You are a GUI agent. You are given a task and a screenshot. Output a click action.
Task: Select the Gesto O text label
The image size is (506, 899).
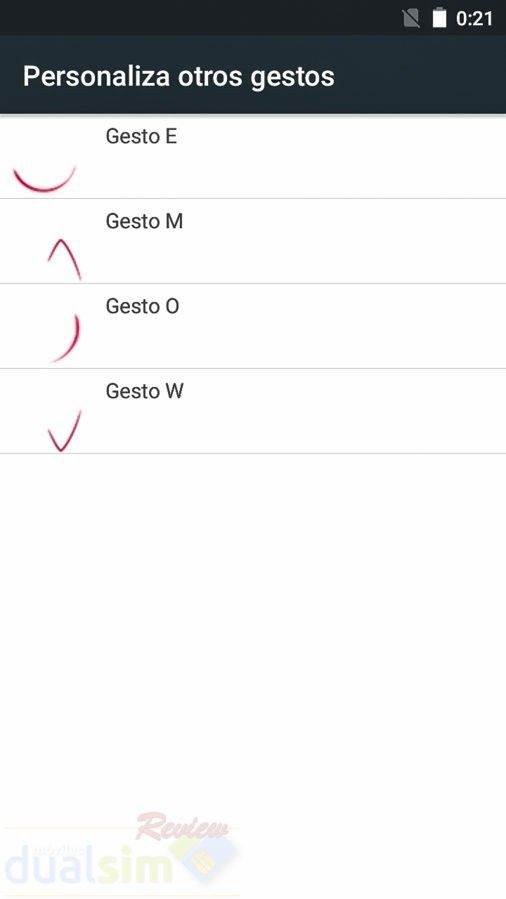point(142,306)
